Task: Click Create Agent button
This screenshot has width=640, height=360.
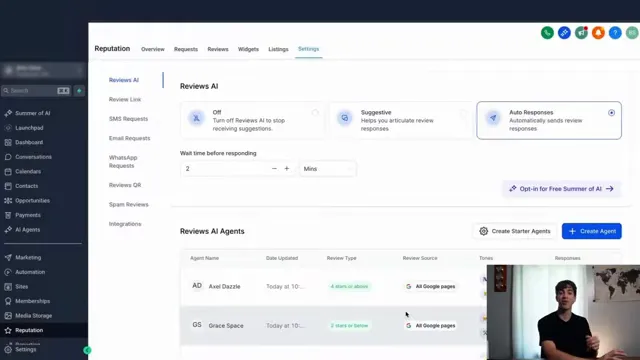Action: click(x=591, y=231)
